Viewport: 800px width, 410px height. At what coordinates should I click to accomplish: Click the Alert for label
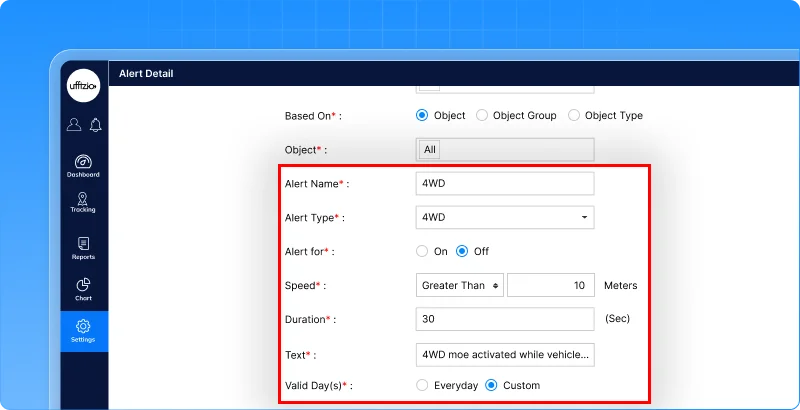310,252
